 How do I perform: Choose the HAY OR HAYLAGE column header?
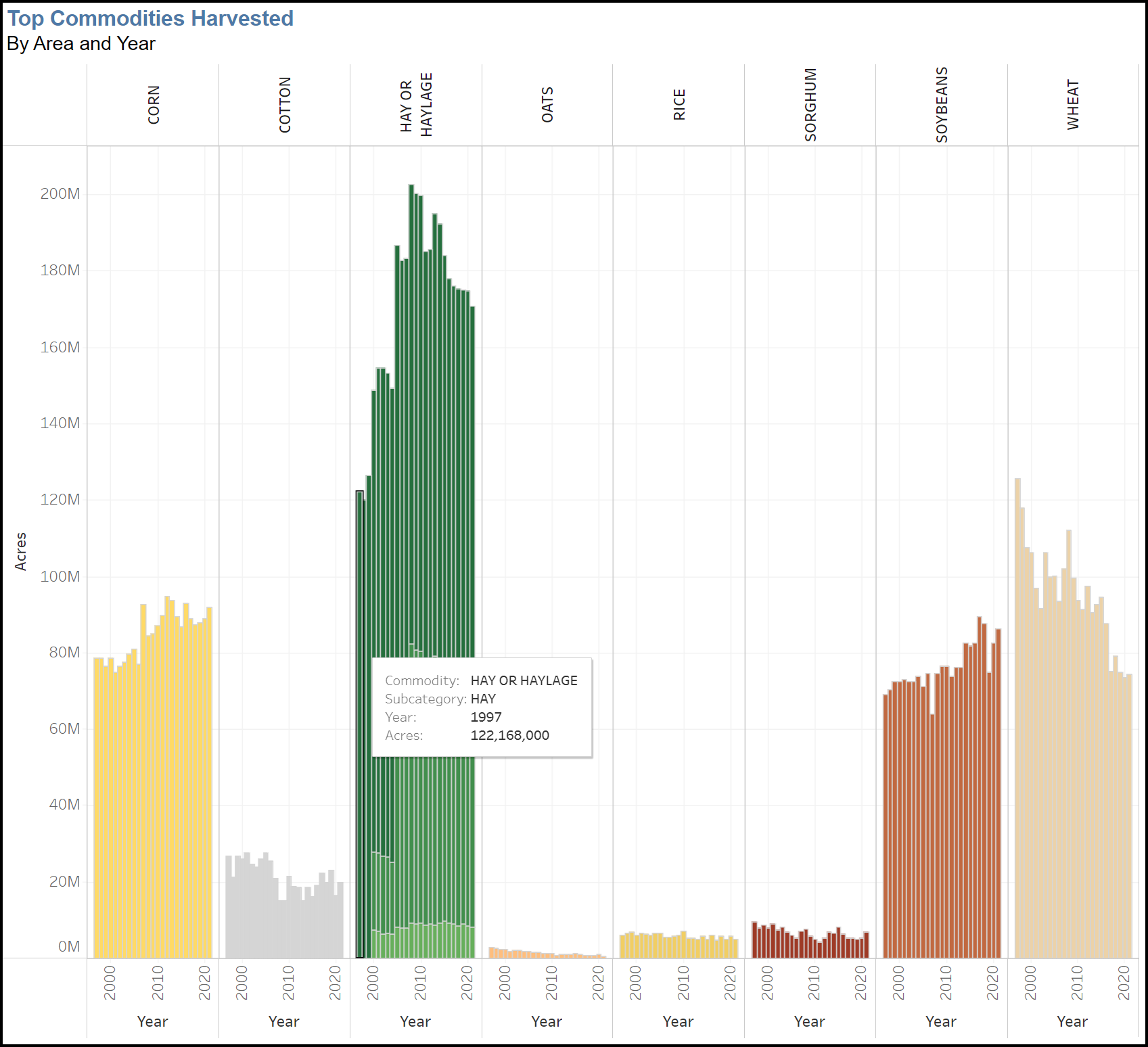pyautogui.click(x=416, y=105)
